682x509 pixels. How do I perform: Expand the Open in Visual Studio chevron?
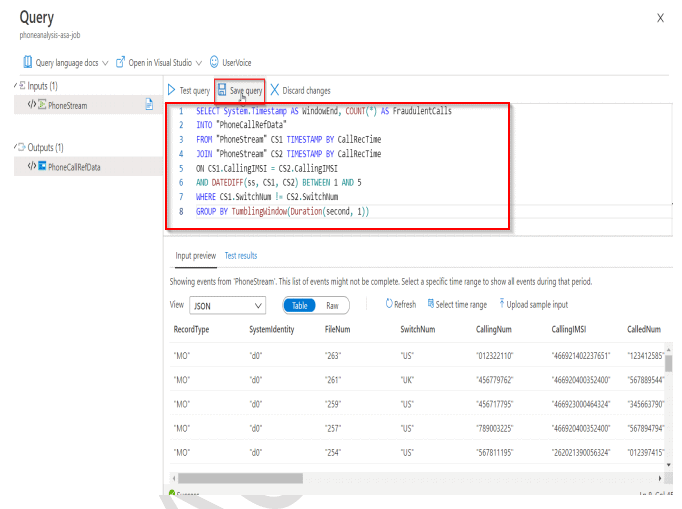point(199,63)
